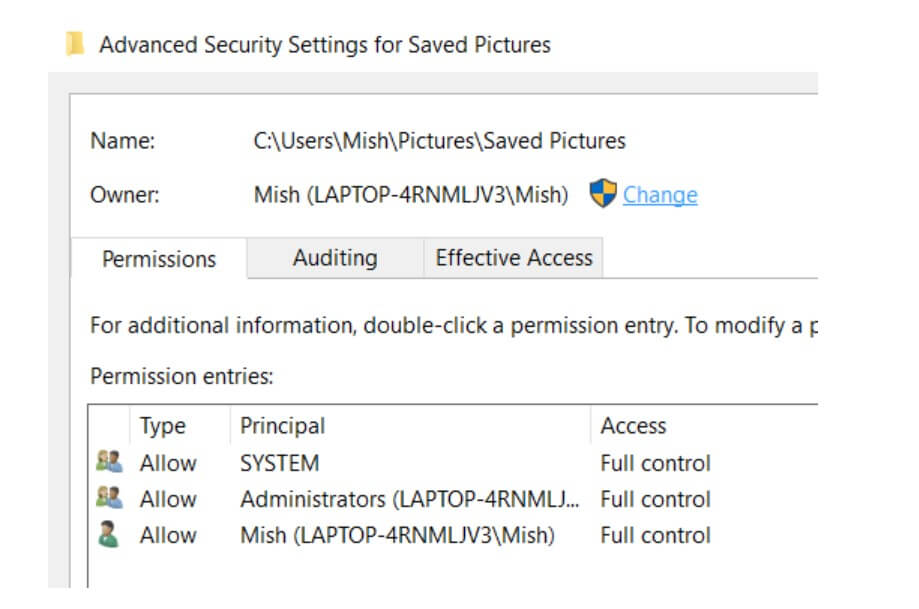Click the group icon for the Administrators entry
The image size is (919, 609).
click(108, 499)
